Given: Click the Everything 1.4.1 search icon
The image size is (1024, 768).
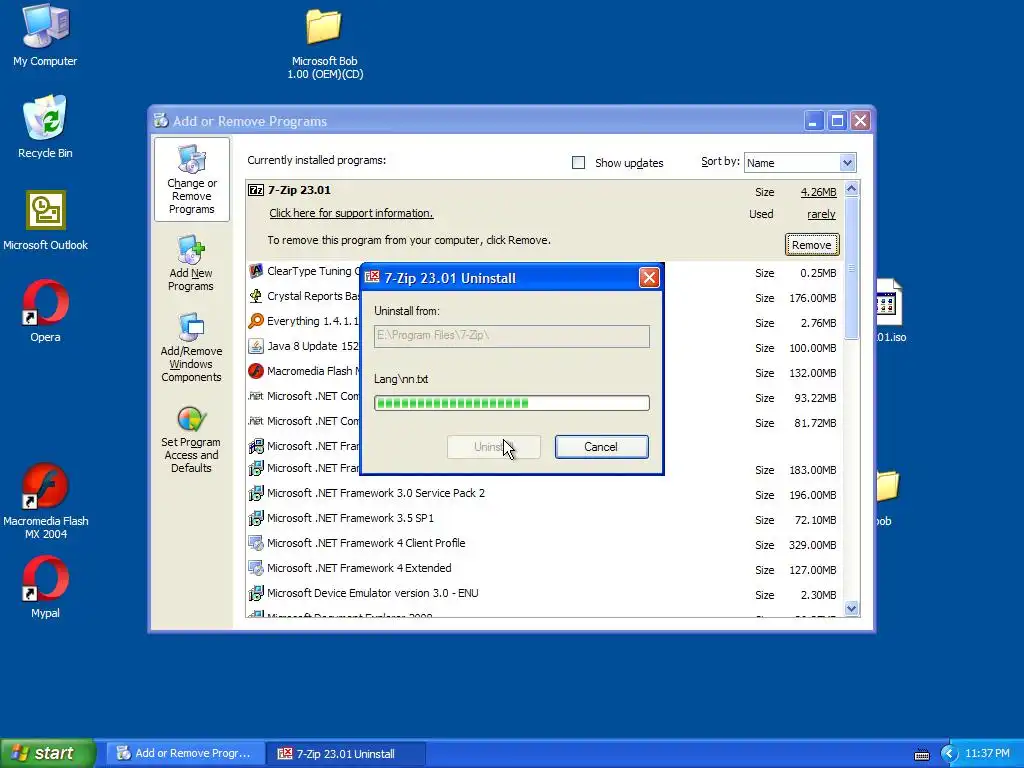Looking at the screenshot, I should [256, 321].
